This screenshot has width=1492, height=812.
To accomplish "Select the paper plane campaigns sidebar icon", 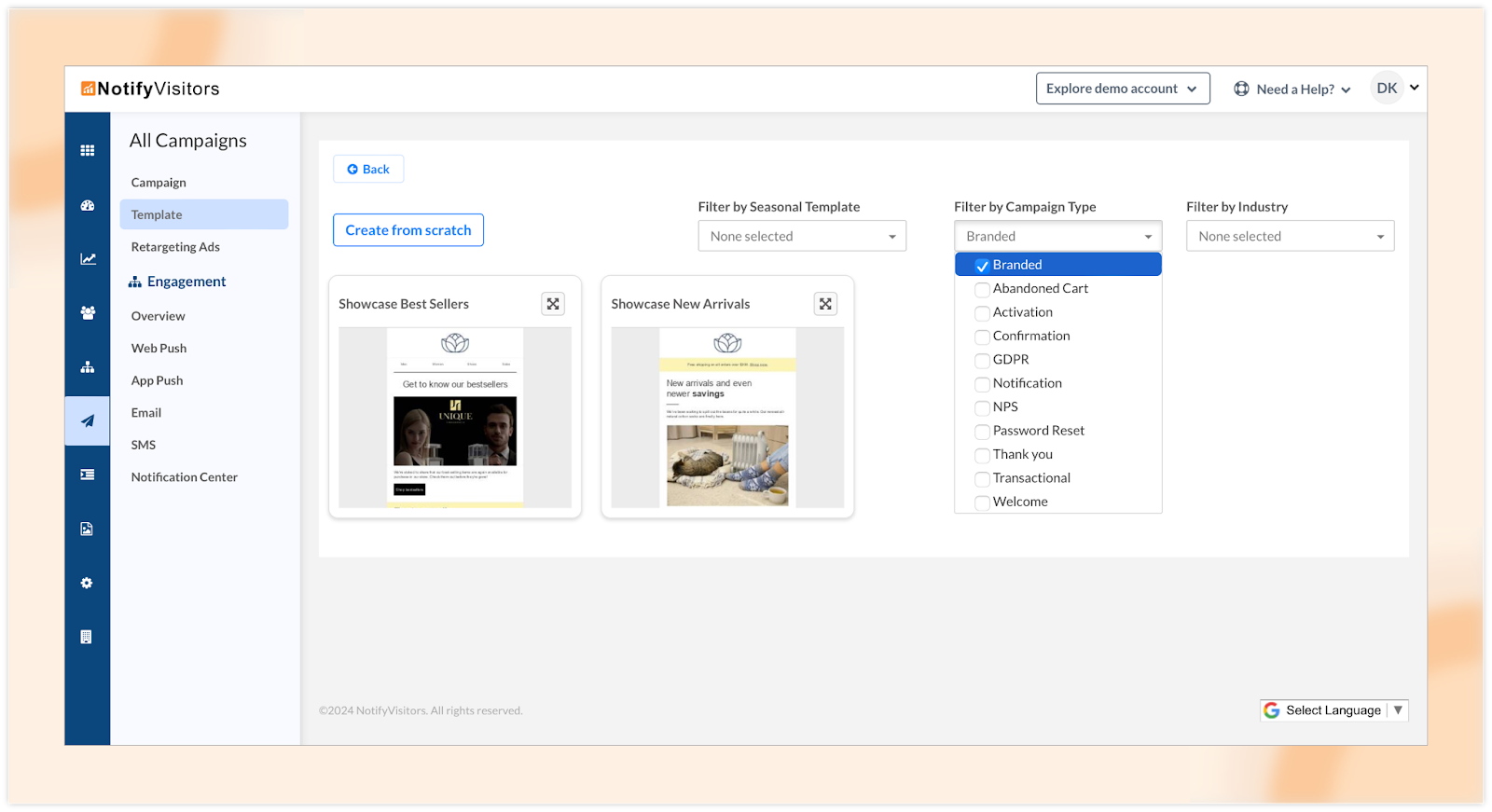I will click(x=88, y=421).
